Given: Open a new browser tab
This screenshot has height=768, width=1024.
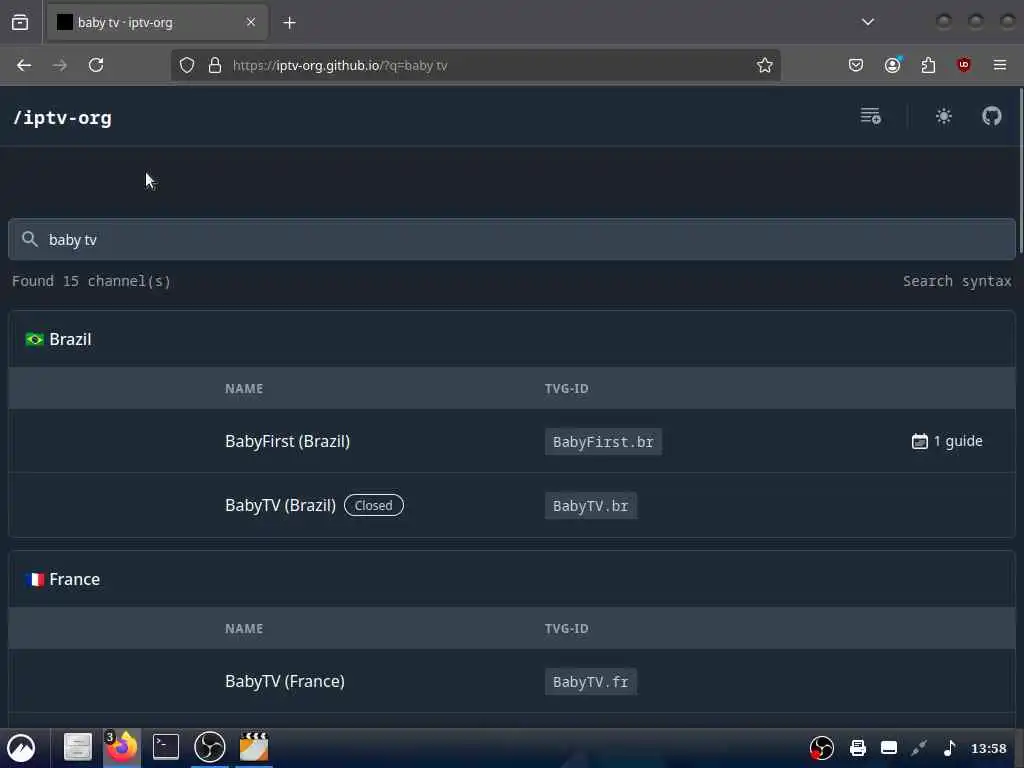Looking at the screenshot, I should pos(289,23).
